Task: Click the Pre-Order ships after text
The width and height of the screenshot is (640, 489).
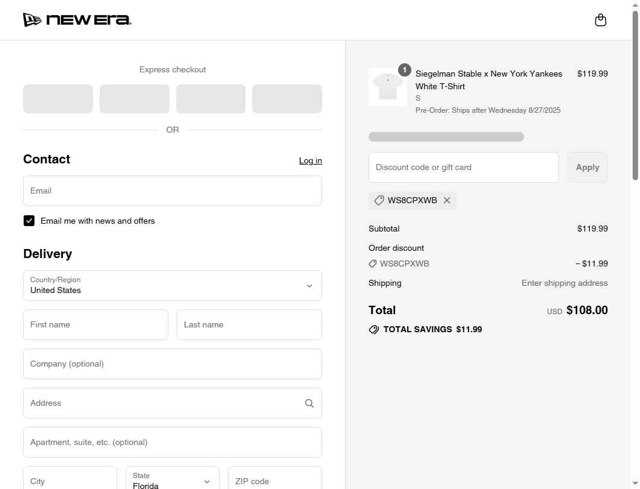Action: pyautogui.click(x=488, y=110)
